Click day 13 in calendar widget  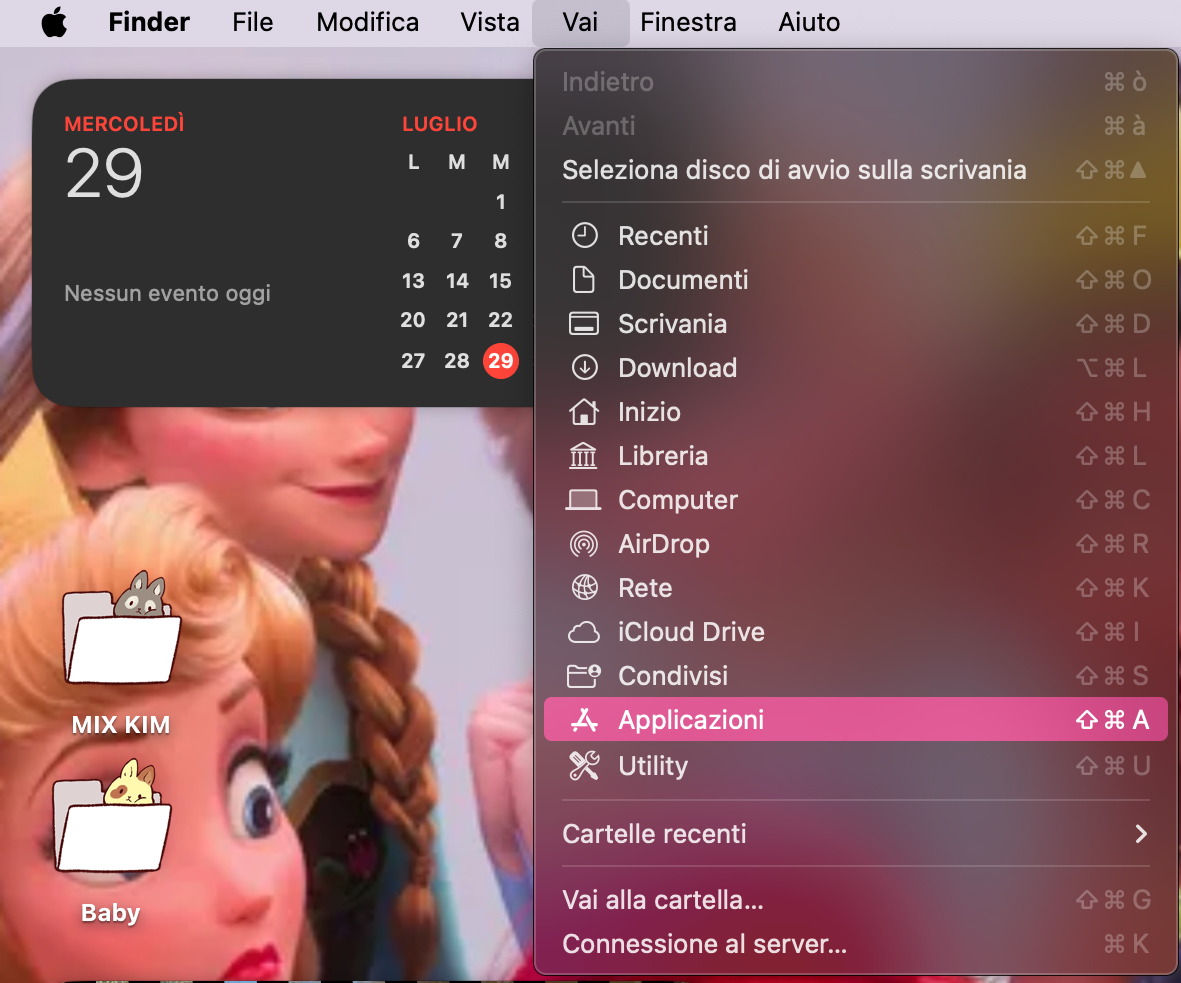tap(413, 281)
